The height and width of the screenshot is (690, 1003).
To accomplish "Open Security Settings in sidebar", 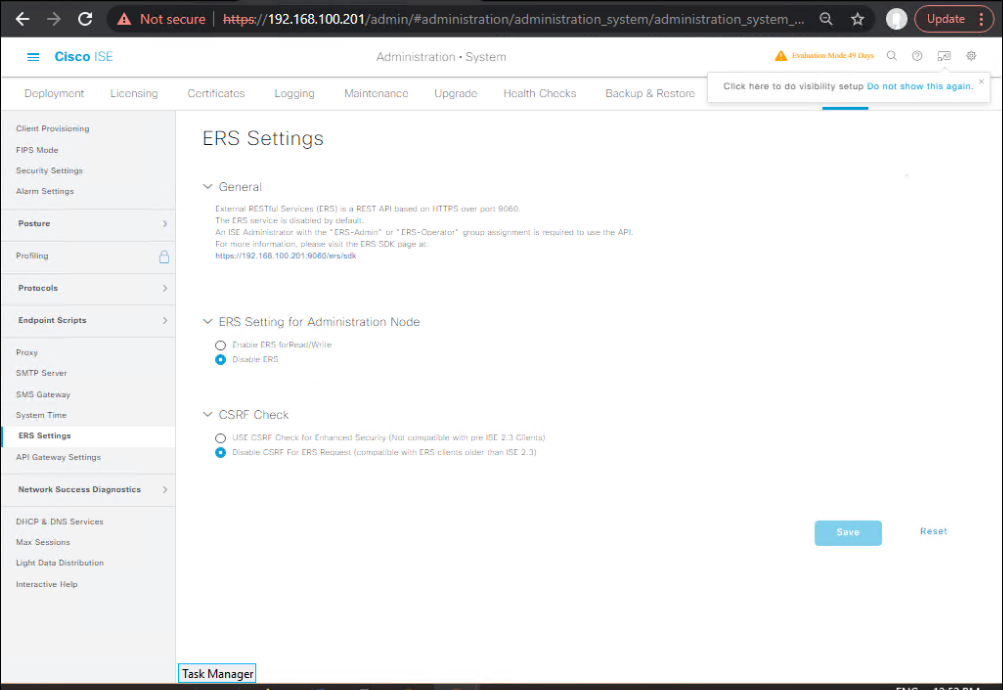I will tap(49, 171).
